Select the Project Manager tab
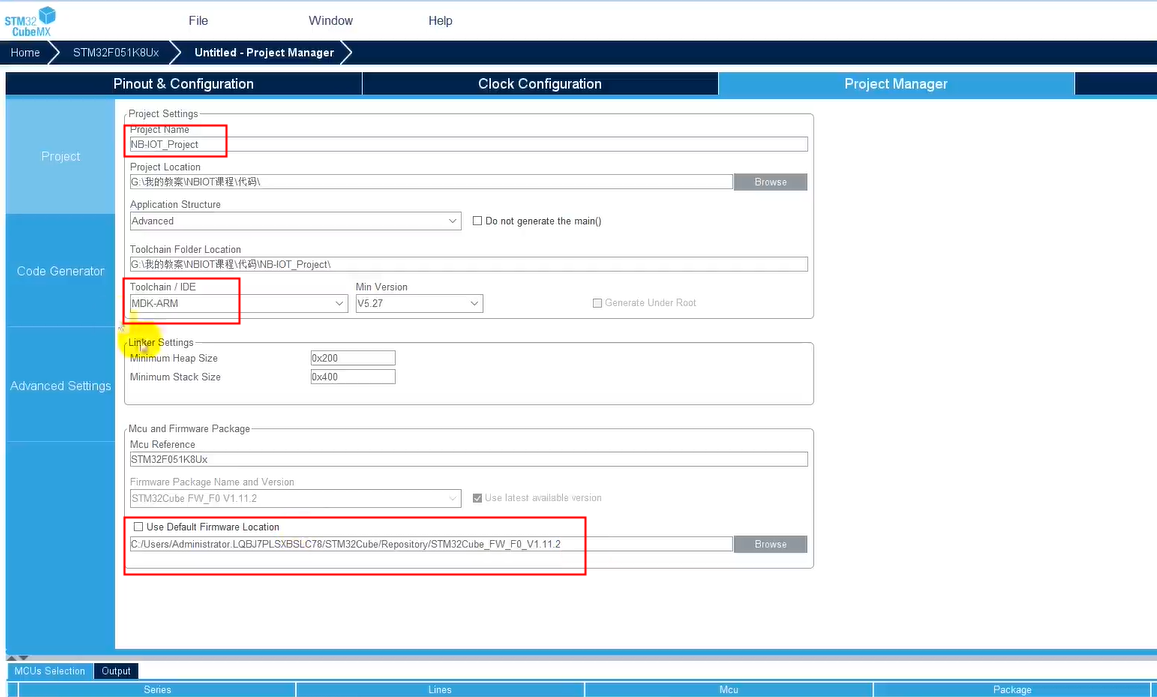Screen dimensions: 1157x697 tap(896, 83)
